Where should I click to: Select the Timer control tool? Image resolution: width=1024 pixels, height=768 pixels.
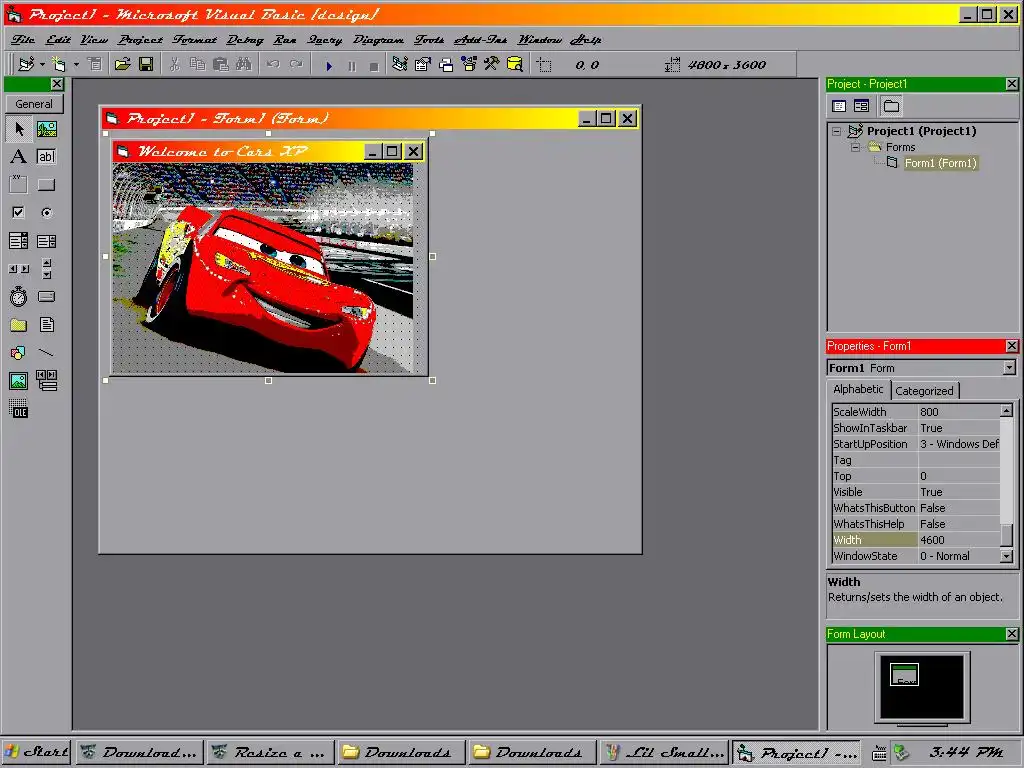click(18, 296)
